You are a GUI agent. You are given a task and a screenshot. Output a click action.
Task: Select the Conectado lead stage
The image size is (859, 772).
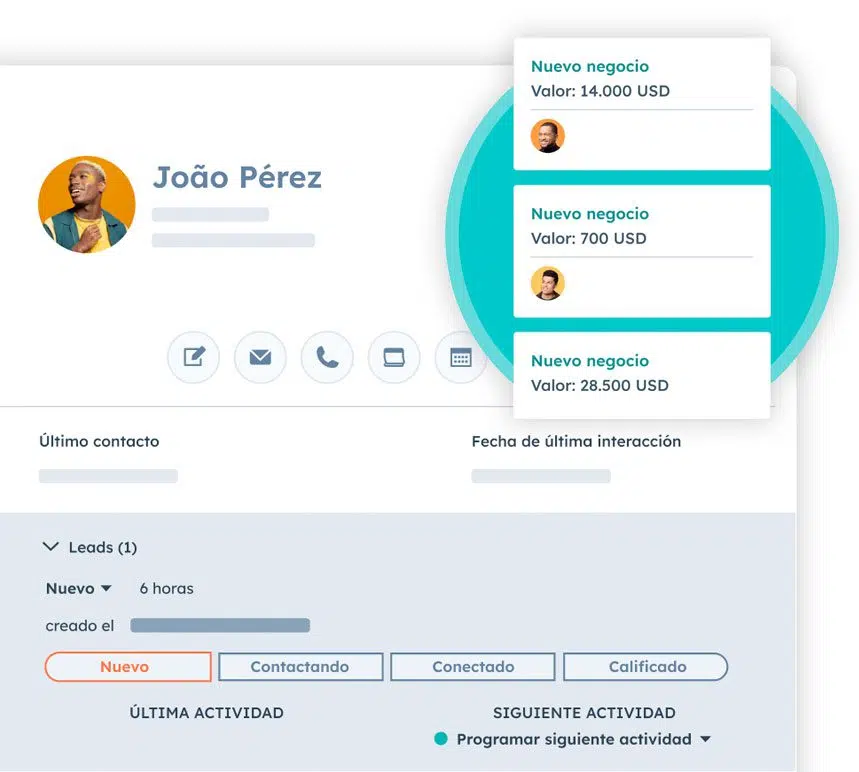(473, 667)
